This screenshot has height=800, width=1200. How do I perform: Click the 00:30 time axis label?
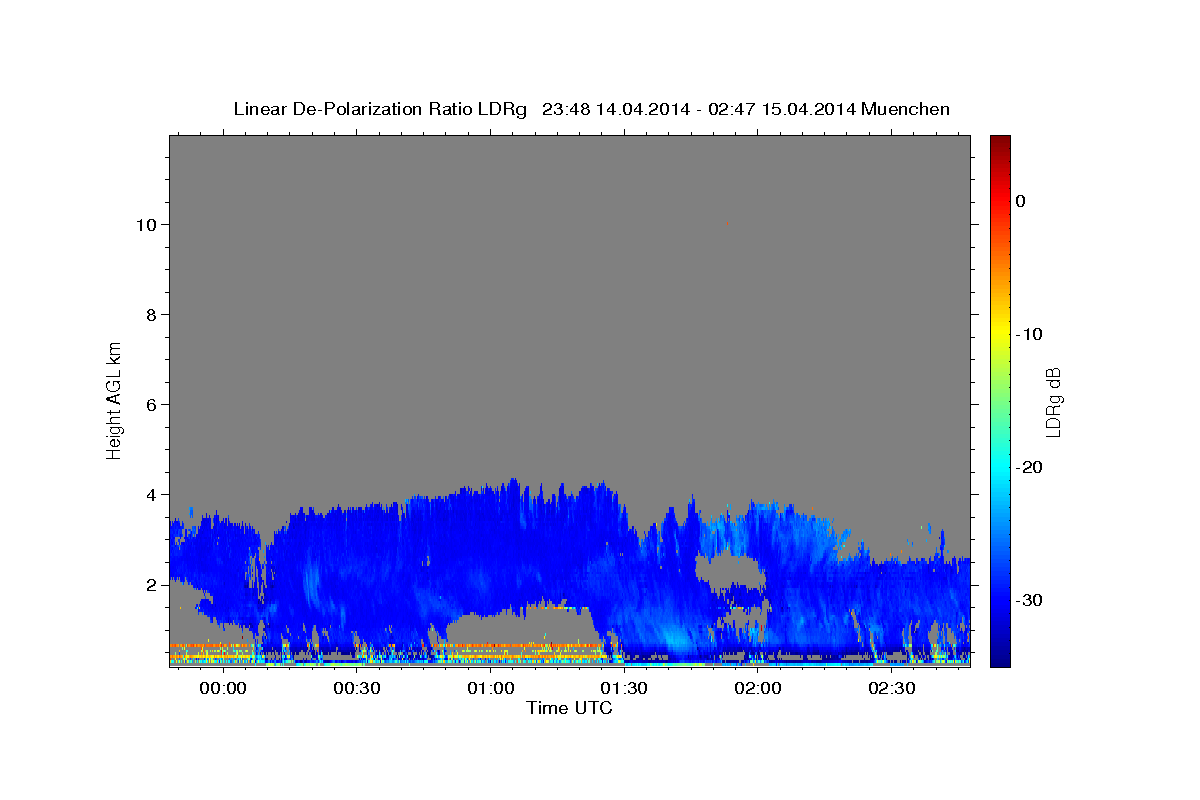coord(356,690)
